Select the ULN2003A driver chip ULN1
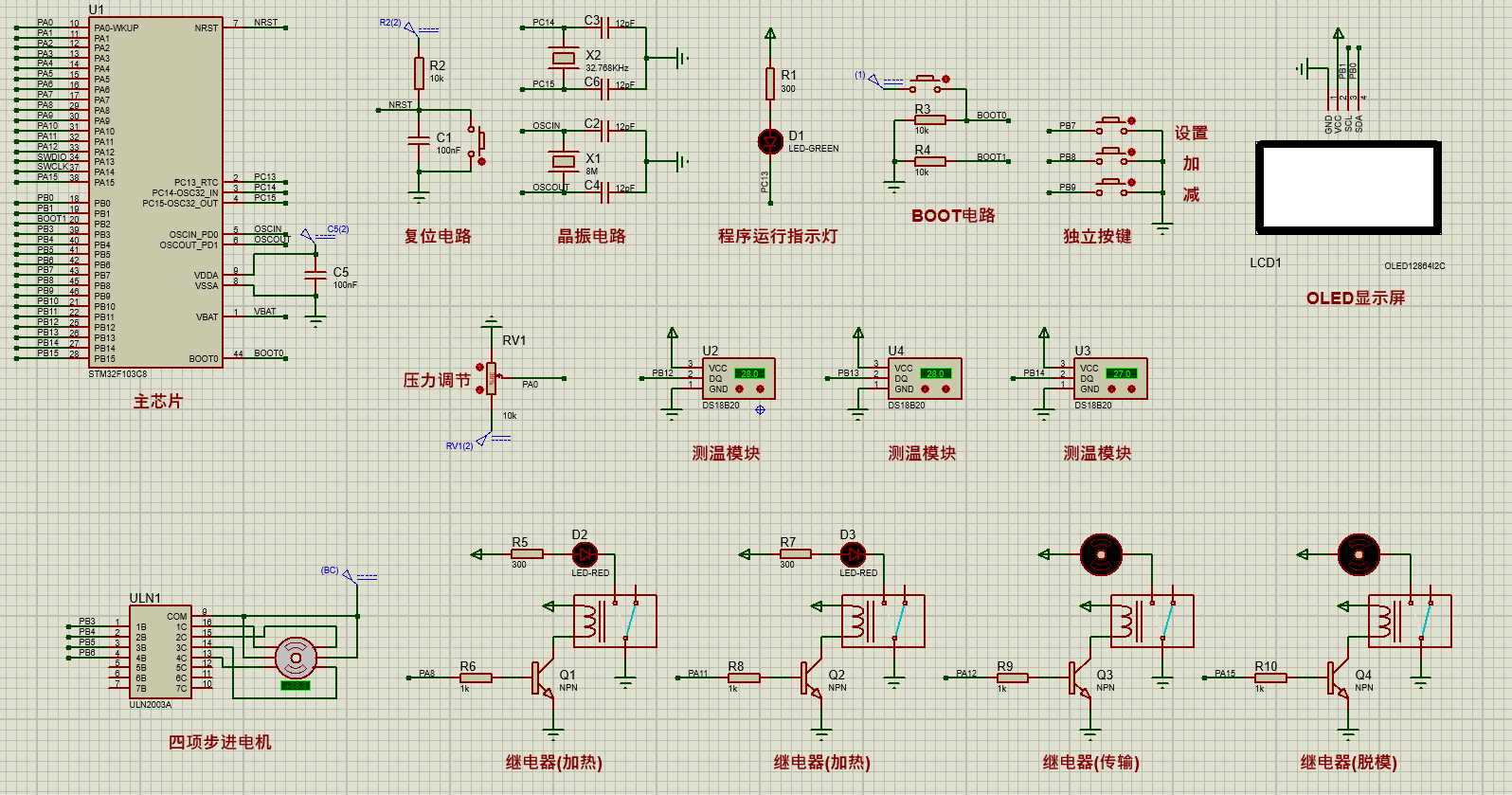This screenshot has width=1512, height=795. 160,653
